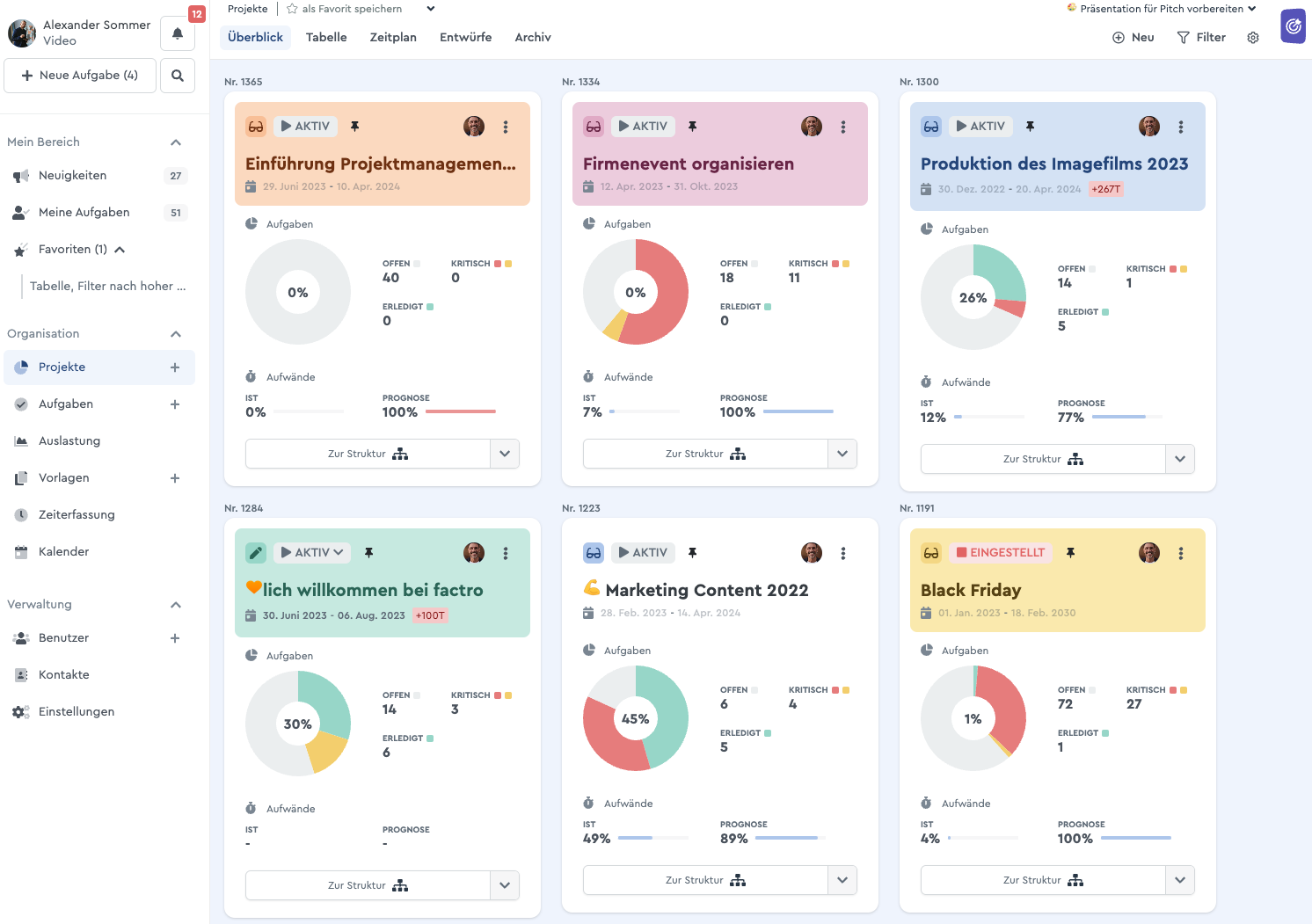Open three-dot menu on Produktion des Imagefilms card
This screenshot has height=924, width=1312.
pyautogui.click(x=1181, y=127)
